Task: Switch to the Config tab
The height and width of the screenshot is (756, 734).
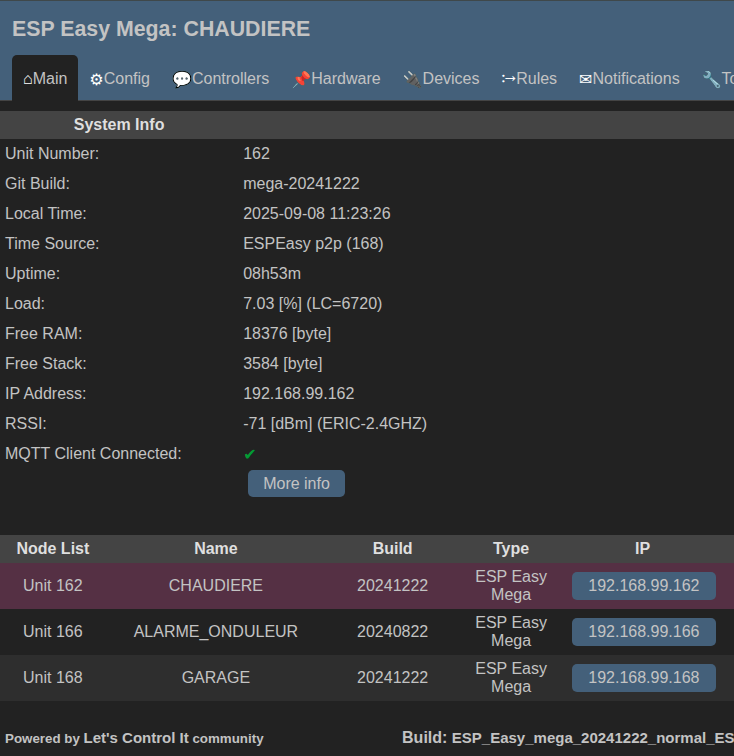Action: [x=120, y=79]
